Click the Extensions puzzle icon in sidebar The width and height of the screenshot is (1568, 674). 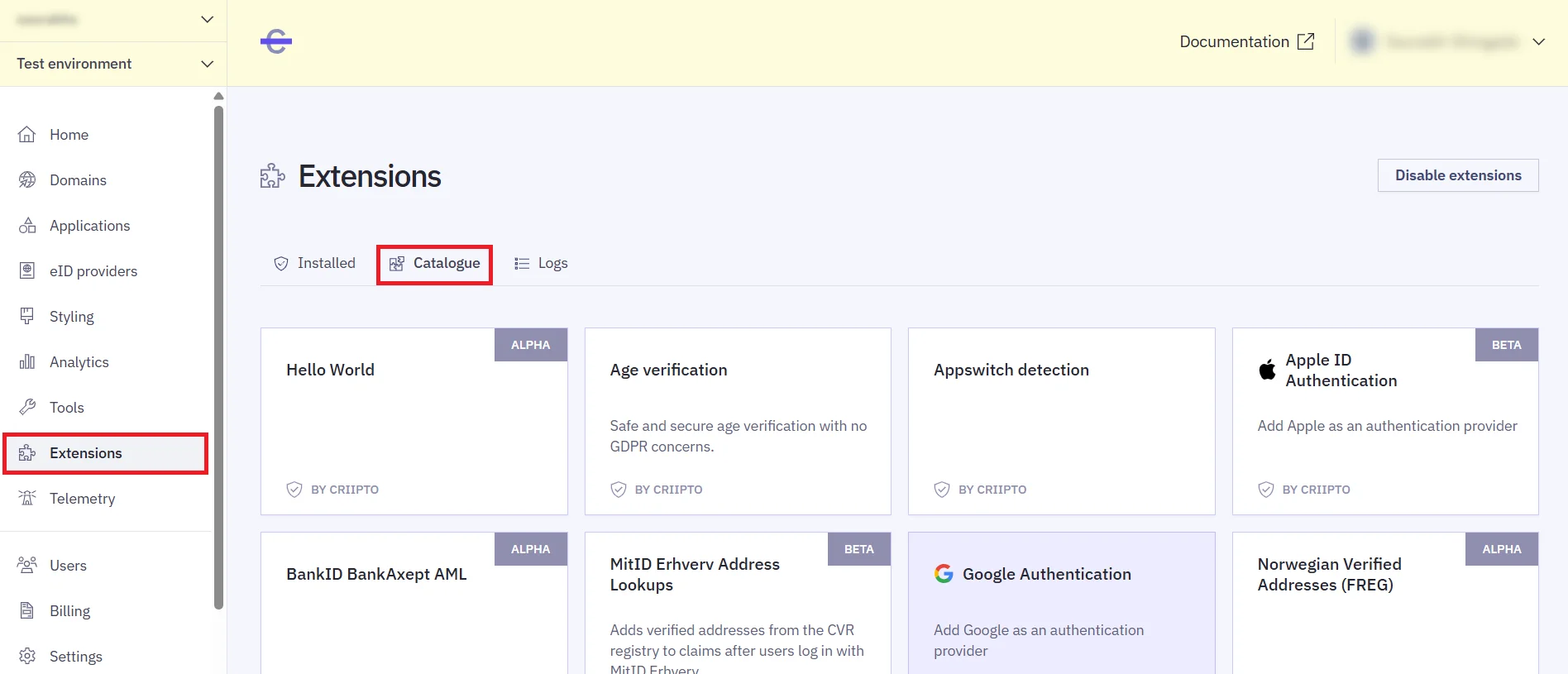(27, 453)
